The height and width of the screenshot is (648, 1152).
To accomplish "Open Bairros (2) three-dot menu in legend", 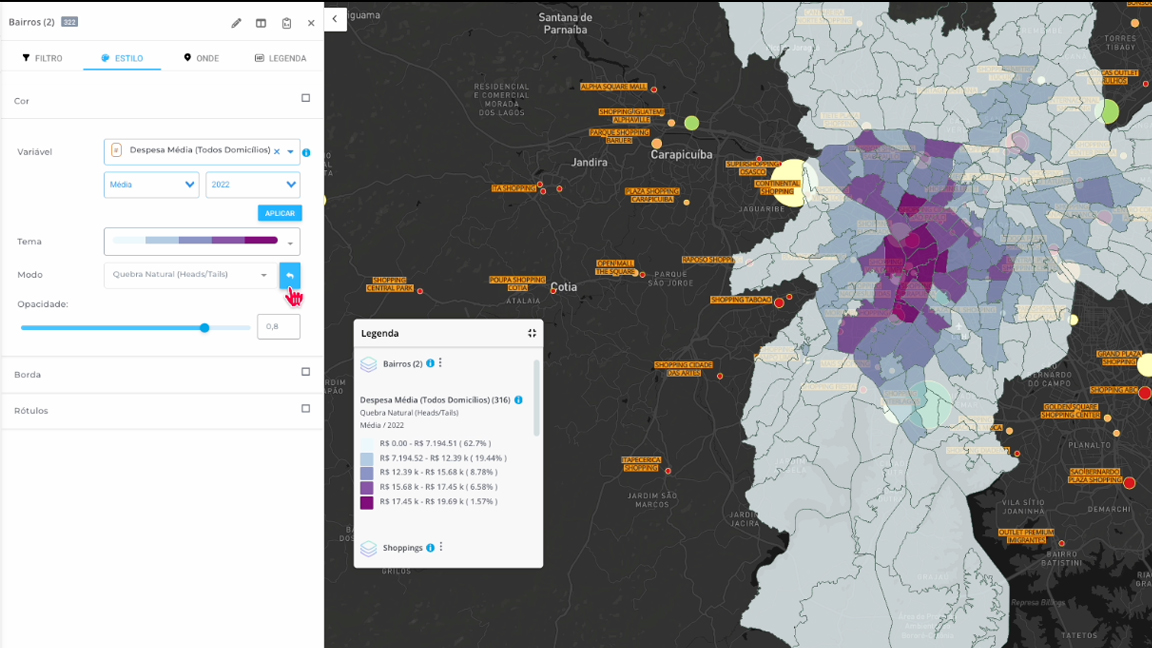I will coord(440,363).
